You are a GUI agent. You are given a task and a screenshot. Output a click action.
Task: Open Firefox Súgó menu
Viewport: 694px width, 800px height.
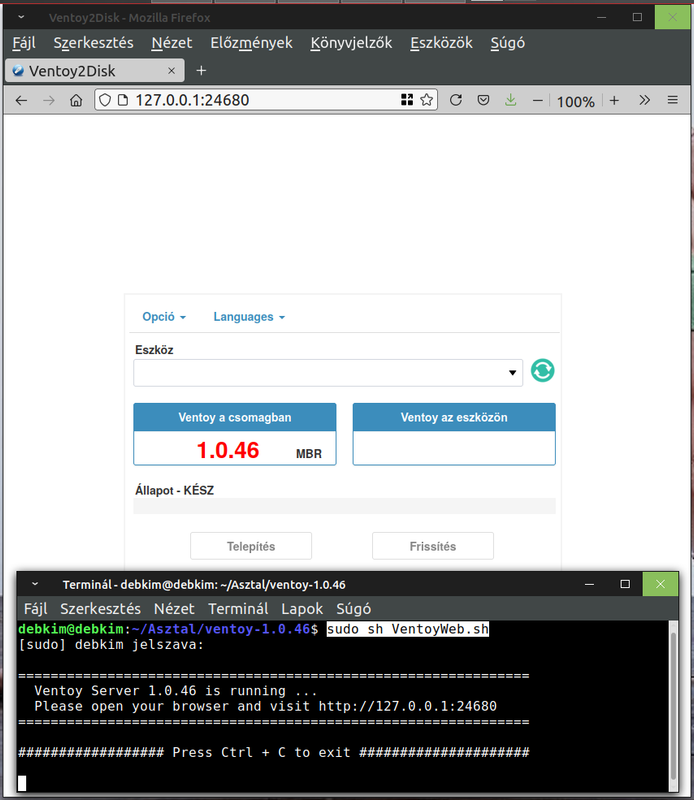click(508, 43)
